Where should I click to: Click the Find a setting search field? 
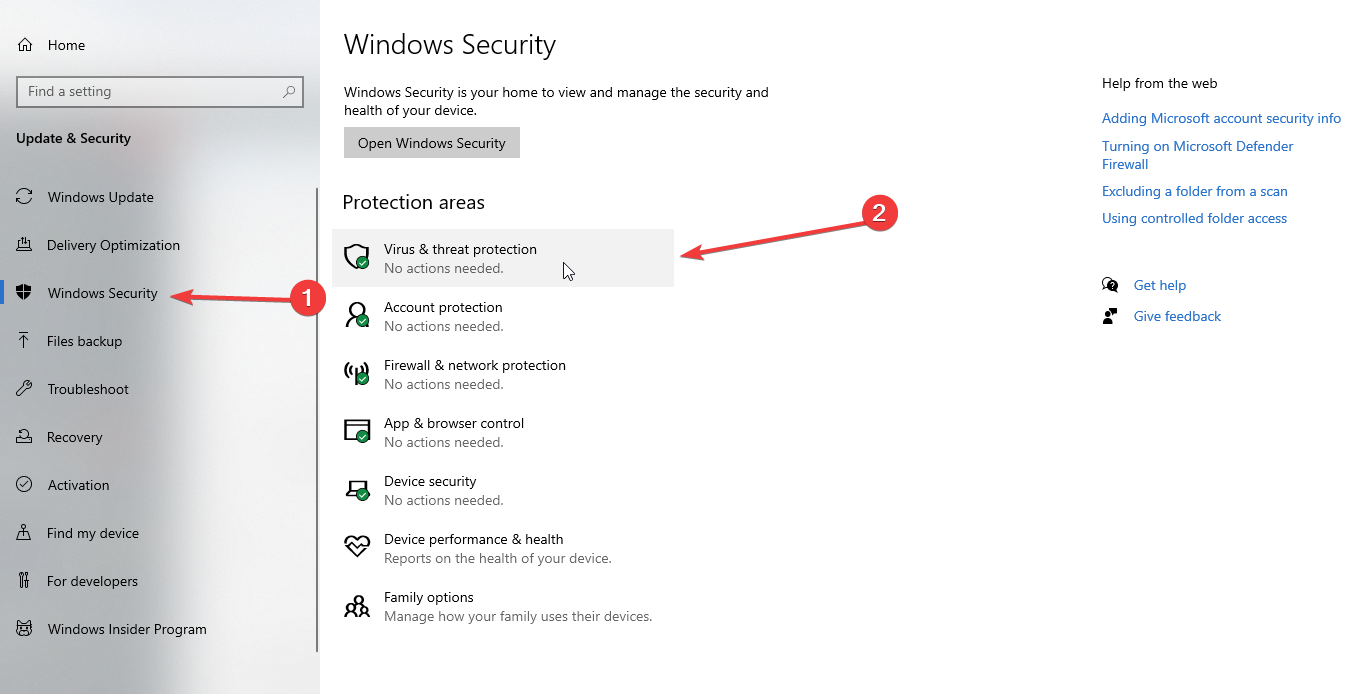[160, 91]
